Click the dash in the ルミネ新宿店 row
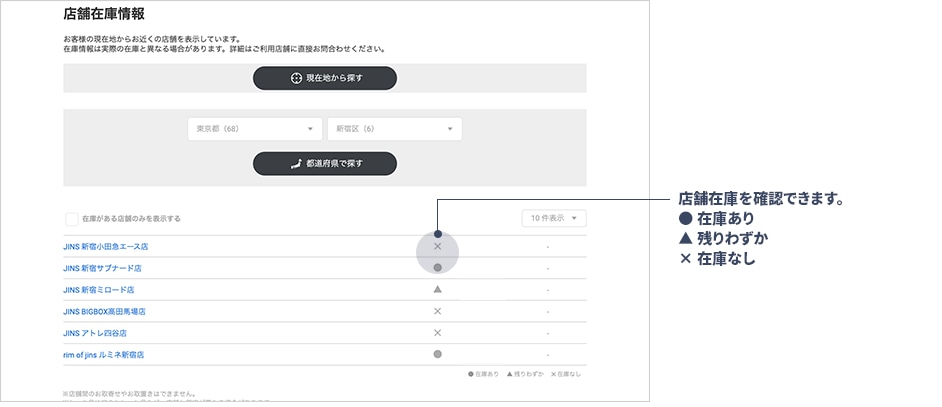The height and width of the screenshot is (407, 942). click(x=548, y=355)
